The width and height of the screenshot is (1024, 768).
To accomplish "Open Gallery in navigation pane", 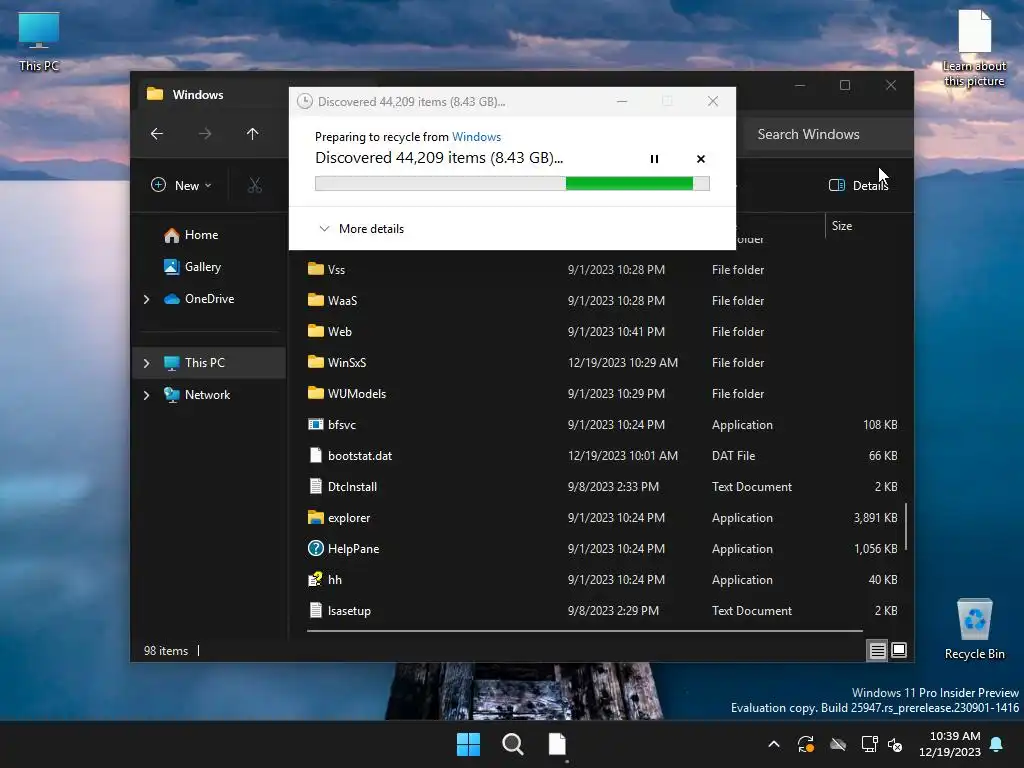I will point(193,267).
